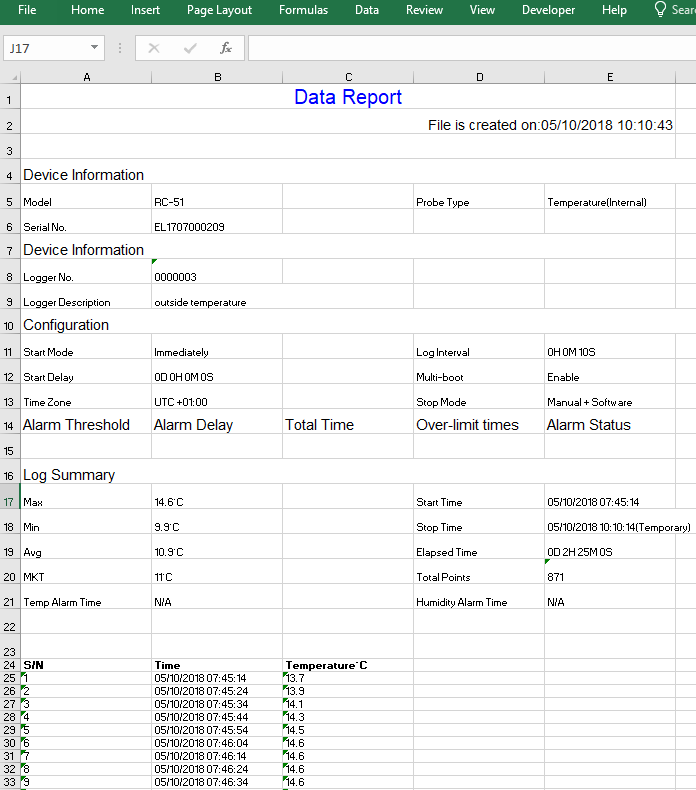Select row 1 header
Image resolution: width=696 pixels, height=790 pixels.
click(9, 97)
